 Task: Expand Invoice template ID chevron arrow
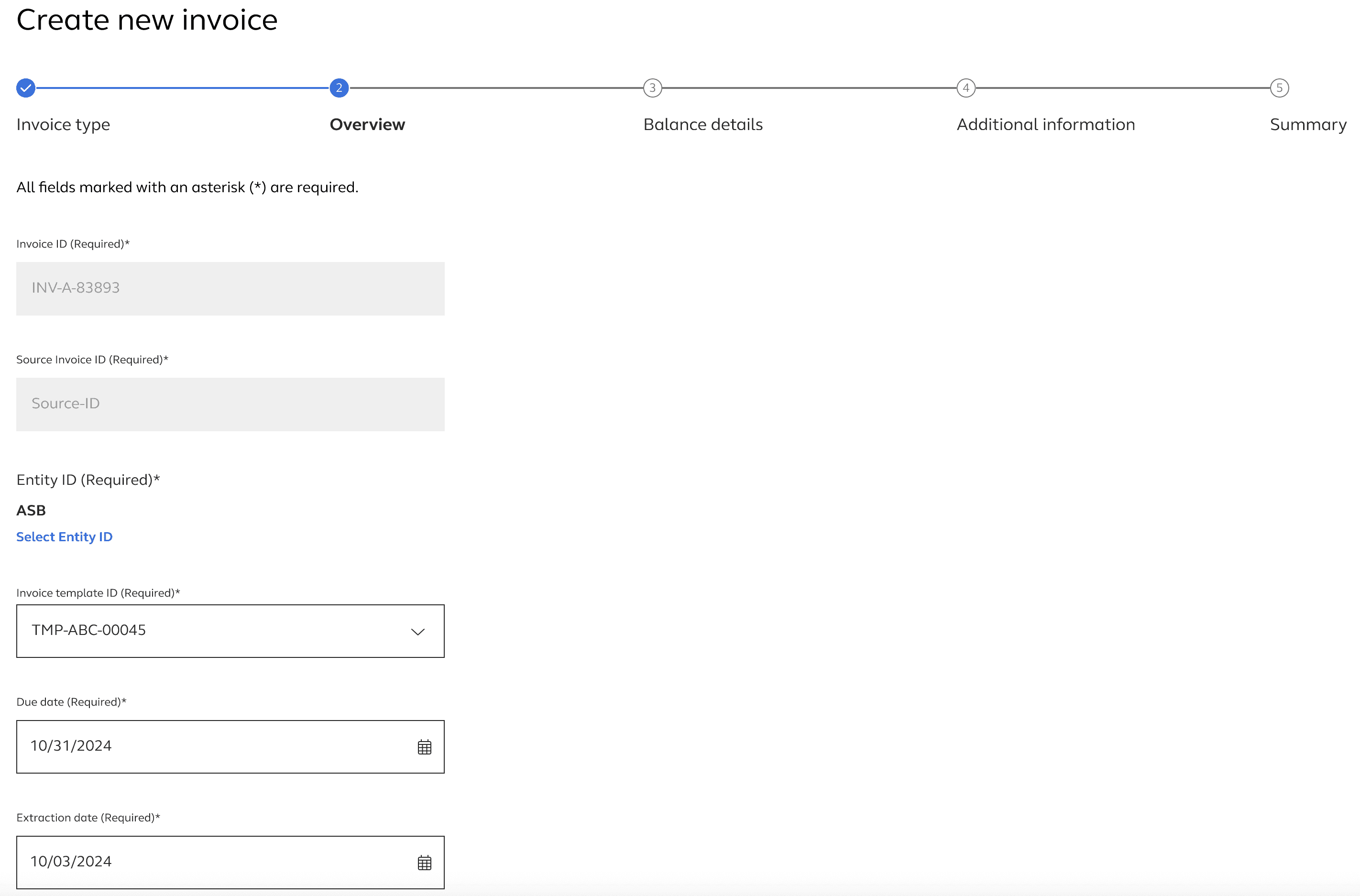tap(418, 632)
